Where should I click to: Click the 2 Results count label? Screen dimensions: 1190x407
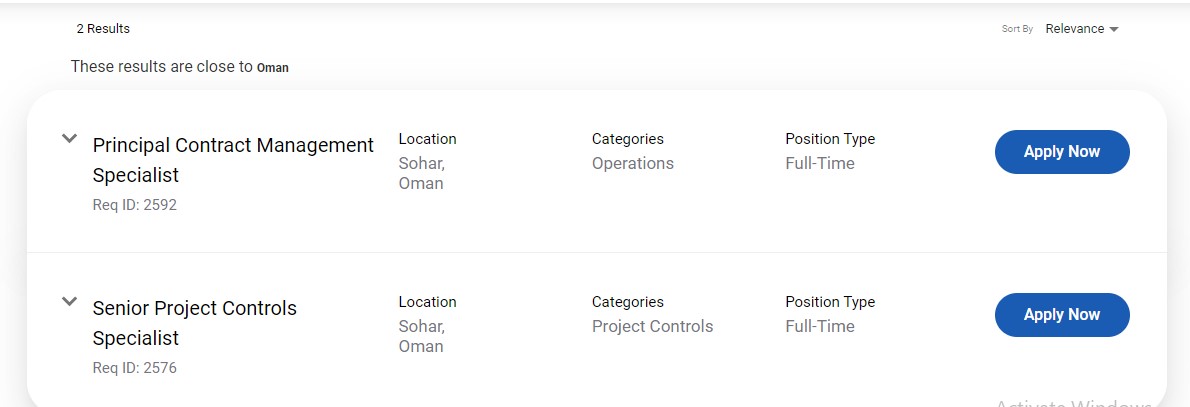click(x=103, y=29)
